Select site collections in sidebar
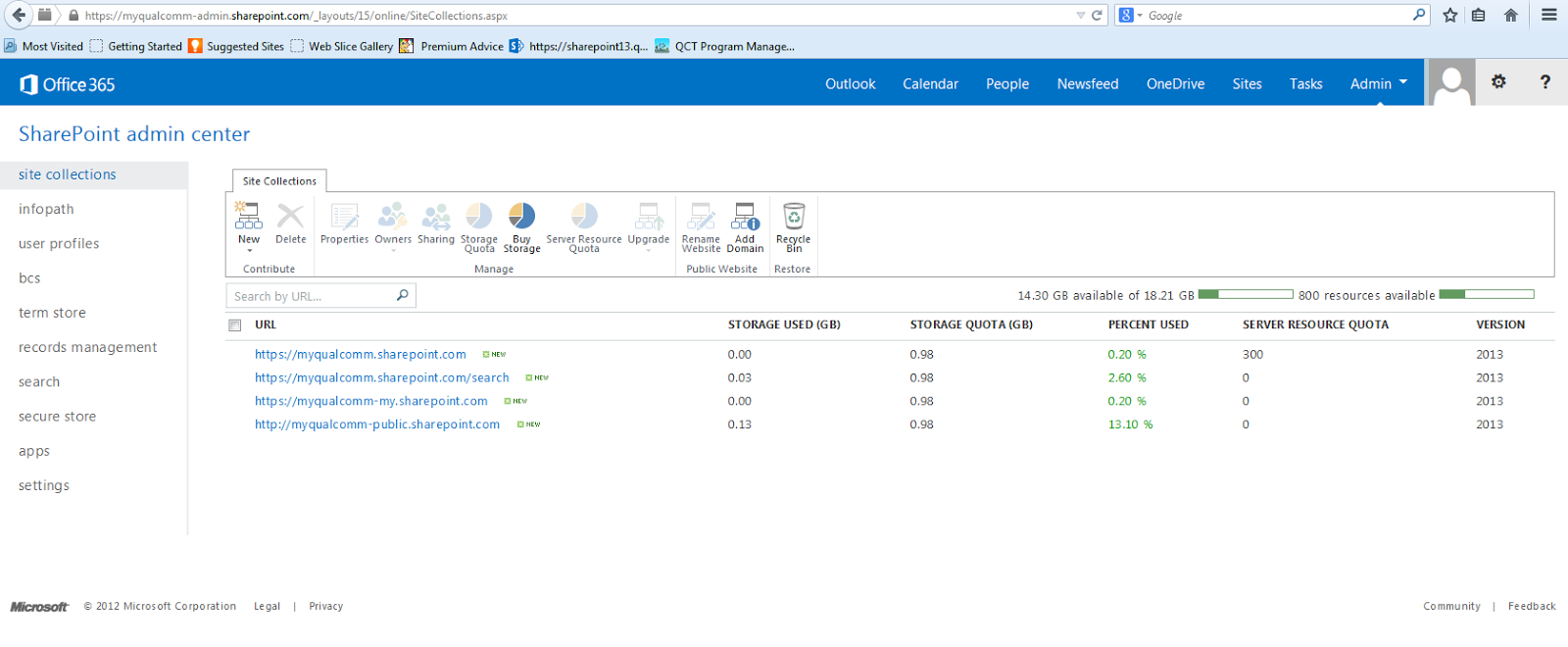This screenshot has height=647, width=1568. (93, 174)
